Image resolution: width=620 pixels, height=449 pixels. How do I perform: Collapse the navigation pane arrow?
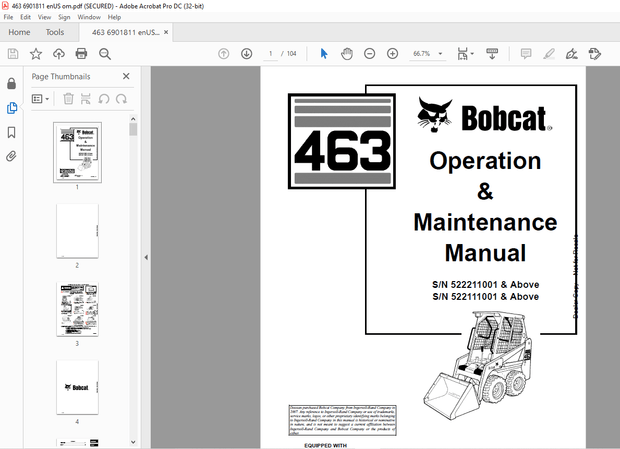coord(146,257)
